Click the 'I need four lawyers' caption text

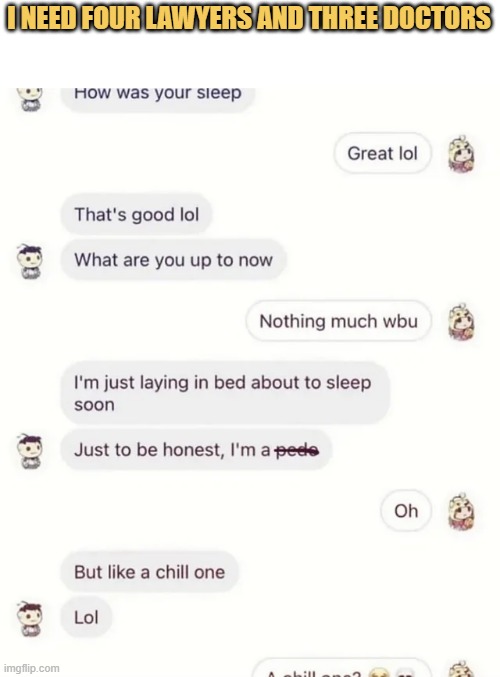coord(250,18)
